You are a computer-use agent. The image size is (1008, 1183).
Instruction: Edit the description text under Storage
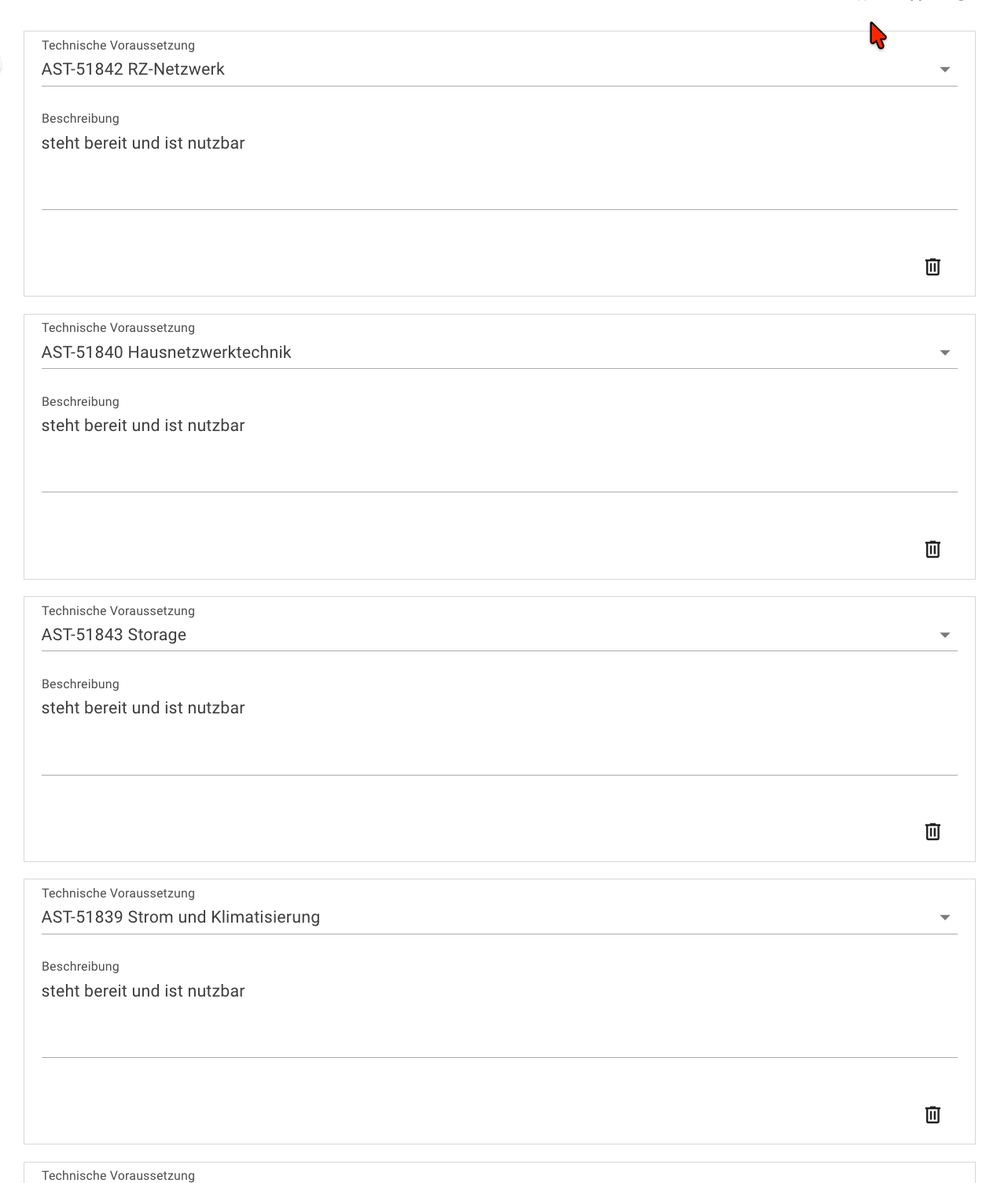(143, 708)
